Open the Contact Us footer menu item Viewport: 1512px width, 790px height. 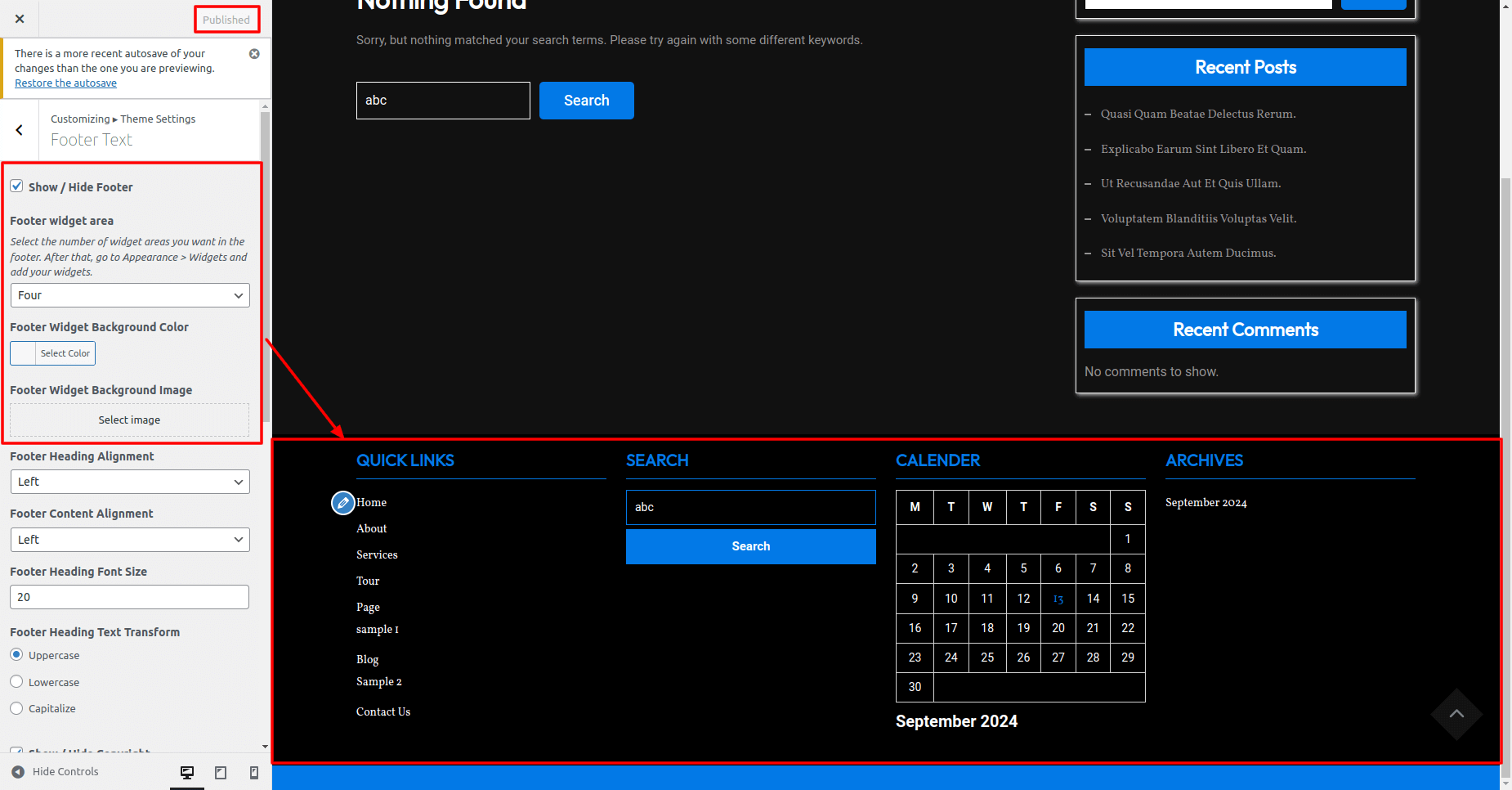pos(382,711)
